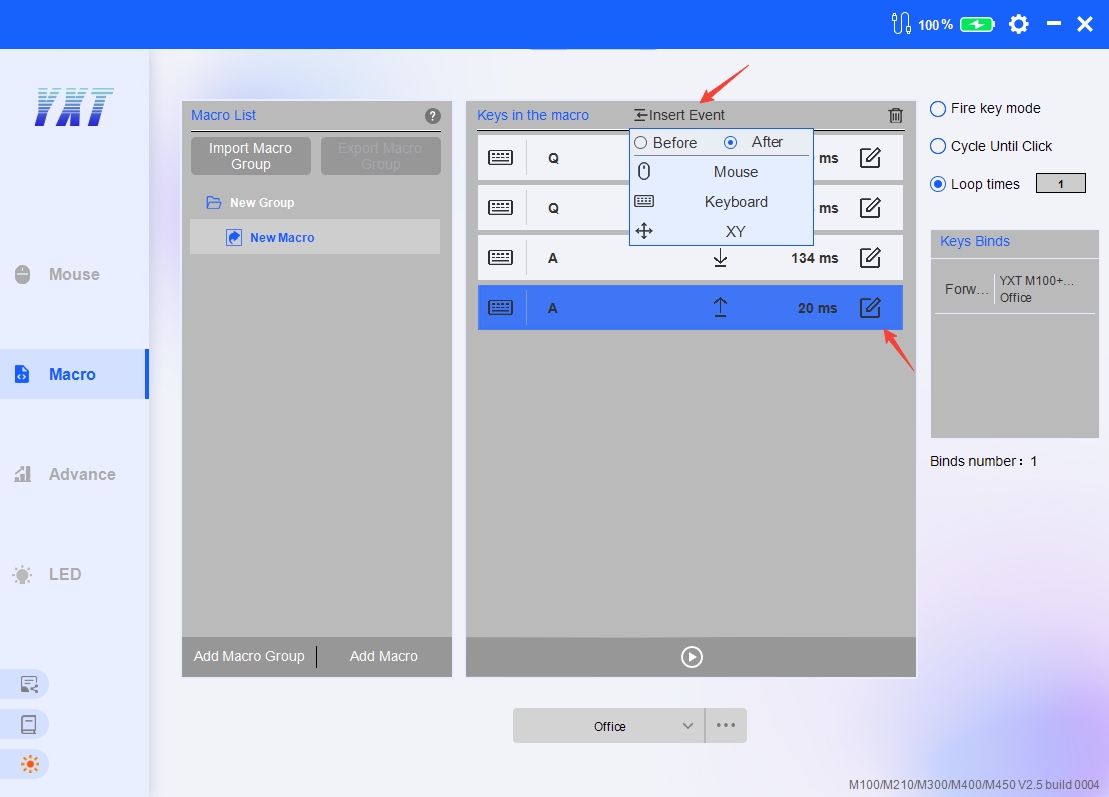Select Cycle Until Click option
1109x797 pixels.
[x=938, y=146]
